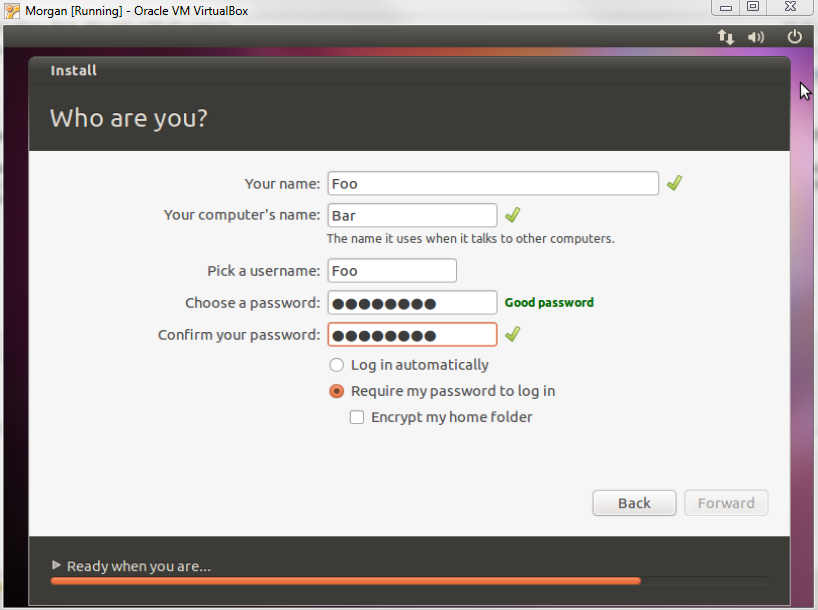The height and width of the screenshot is (610, 818).
Task: Click green checkmark beside Your name field
Action: click(x=674, y=183)
